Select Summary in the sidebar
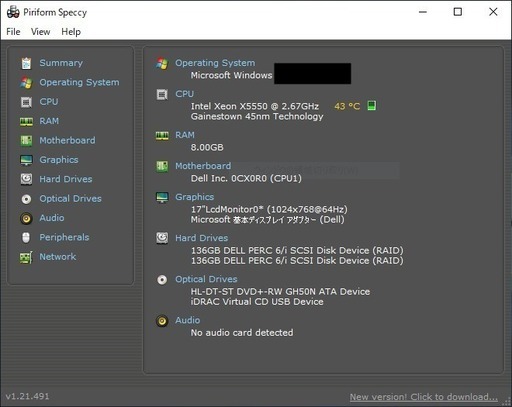The height and width of the screenshot is (407, 512). pyautogui.click(x=61, y=63)
